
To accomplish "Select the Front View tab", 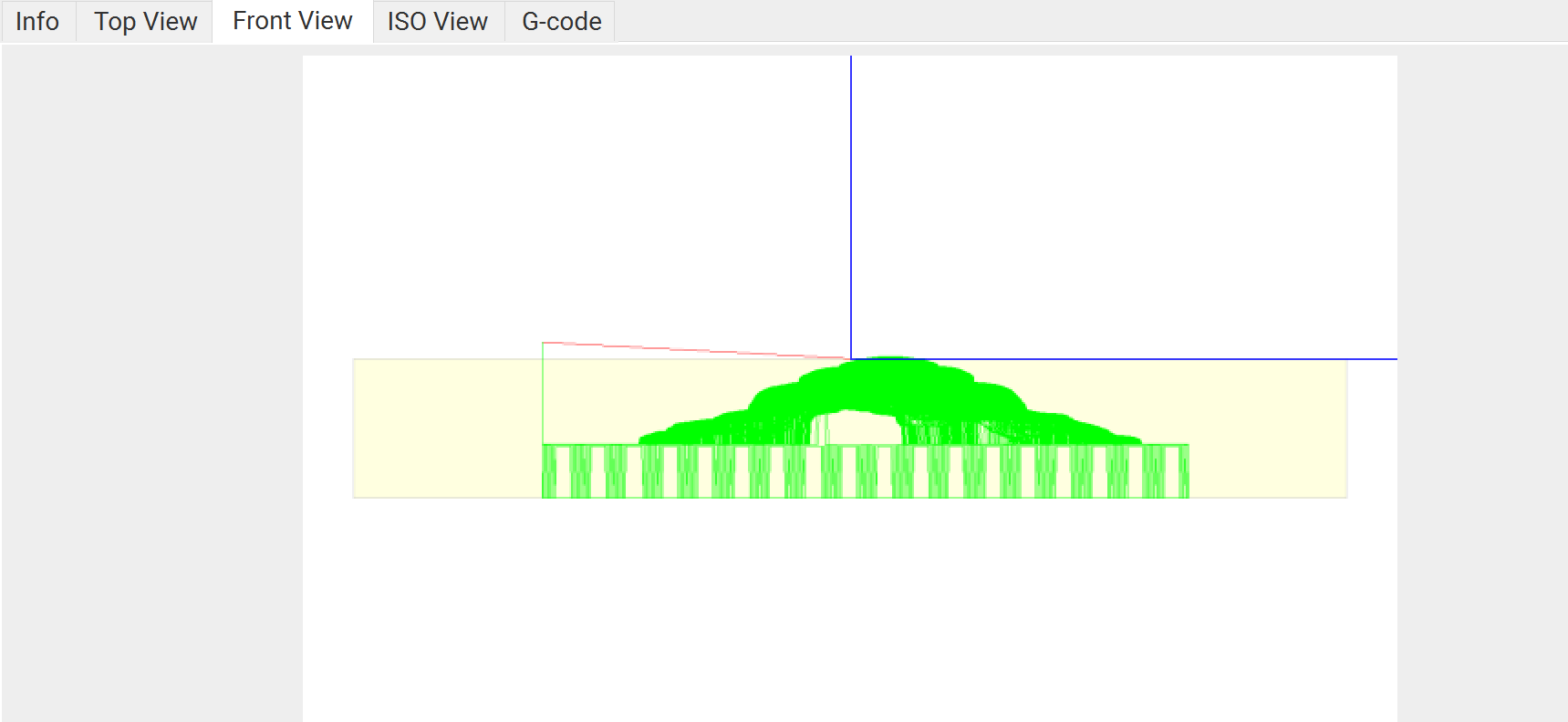I will pyautogui.click(x=292, y=22).
